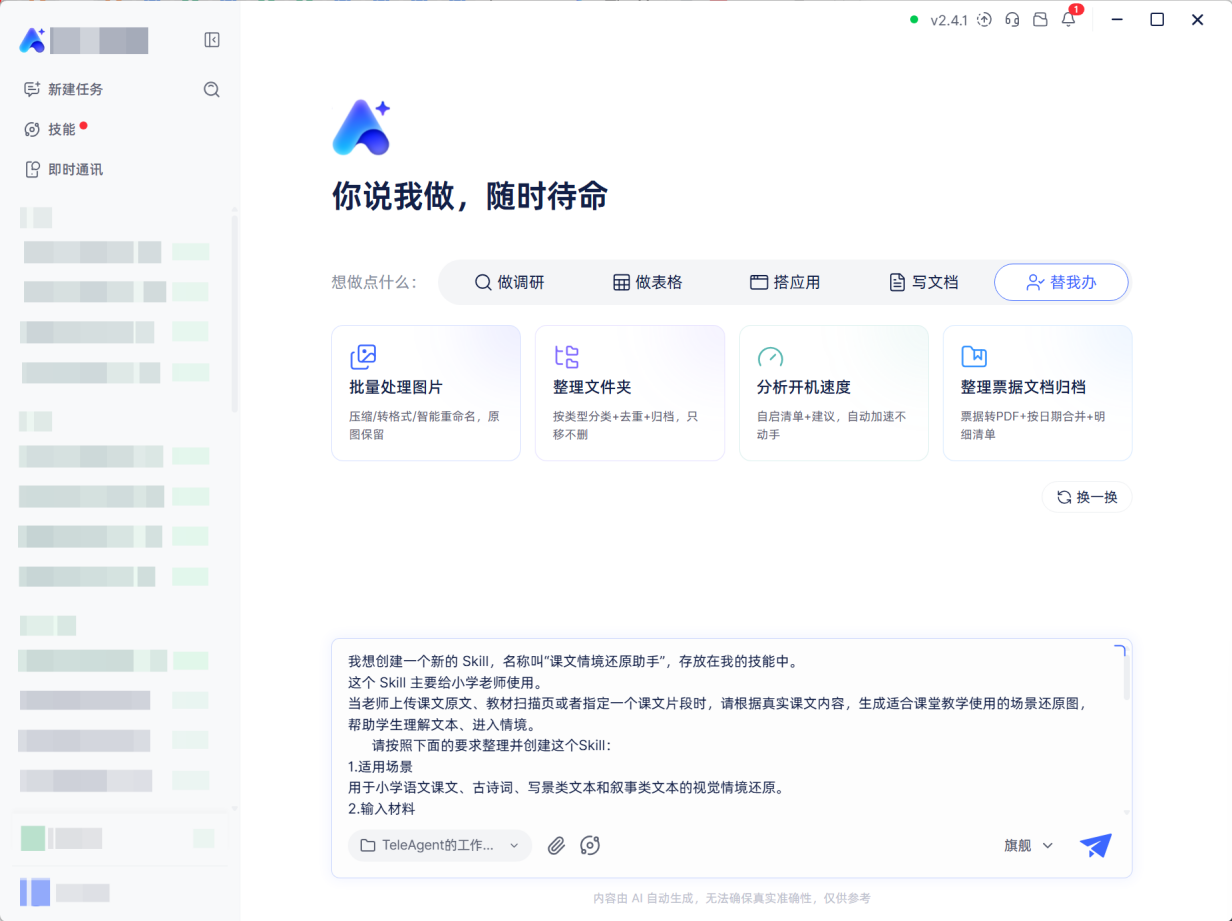Open the search icon beside 新建任务
Image resolution: width=1232 pixels, height=921 pixels.
coord(212,89)
